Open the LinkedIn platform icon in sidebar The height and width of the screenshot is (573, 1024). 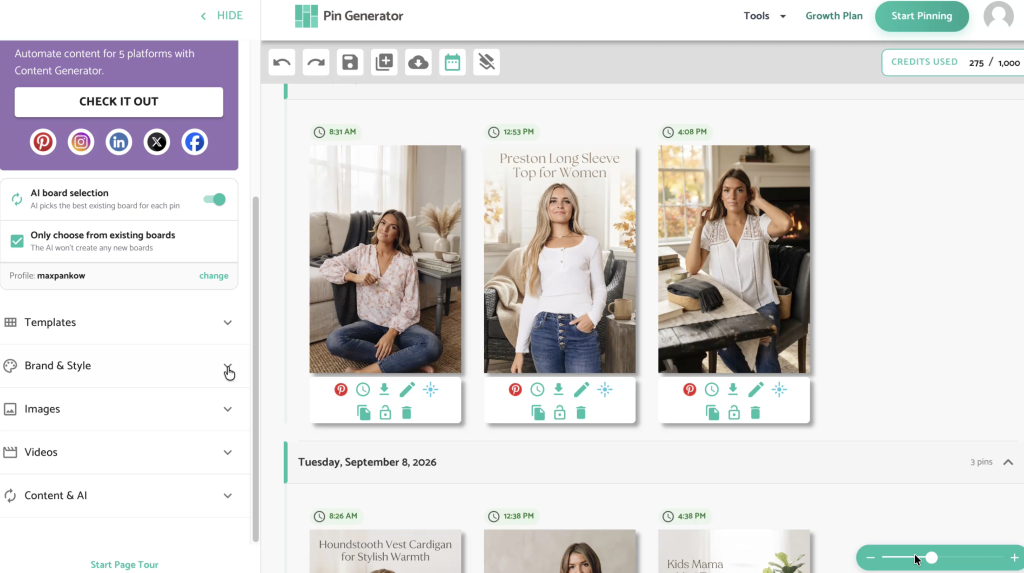[119, 142]
